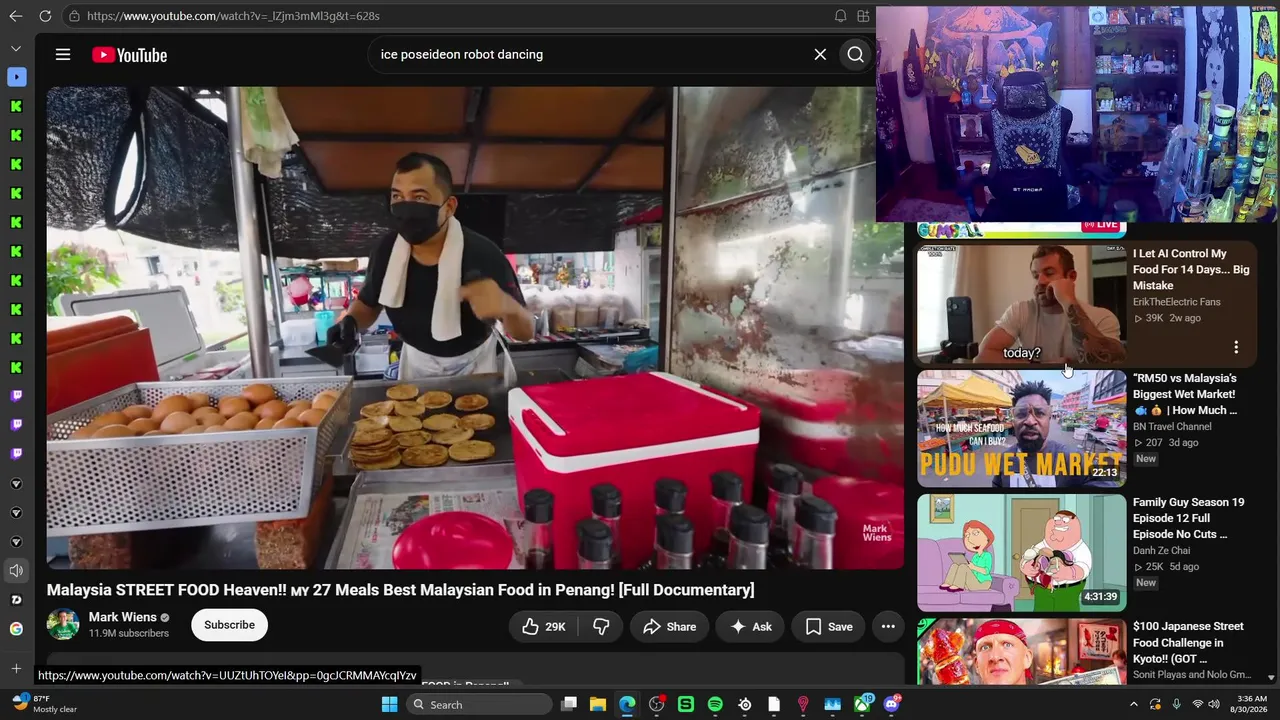Open the taskbar clock and calendar
The image size is (1280, 720).
[x=1252, y=704]
